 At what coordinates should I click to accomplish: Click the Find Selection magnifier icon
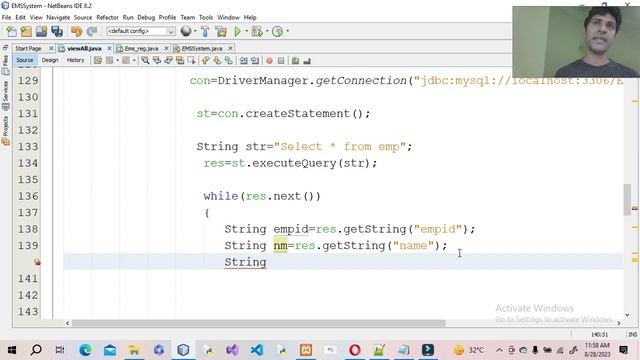point(145,61)
